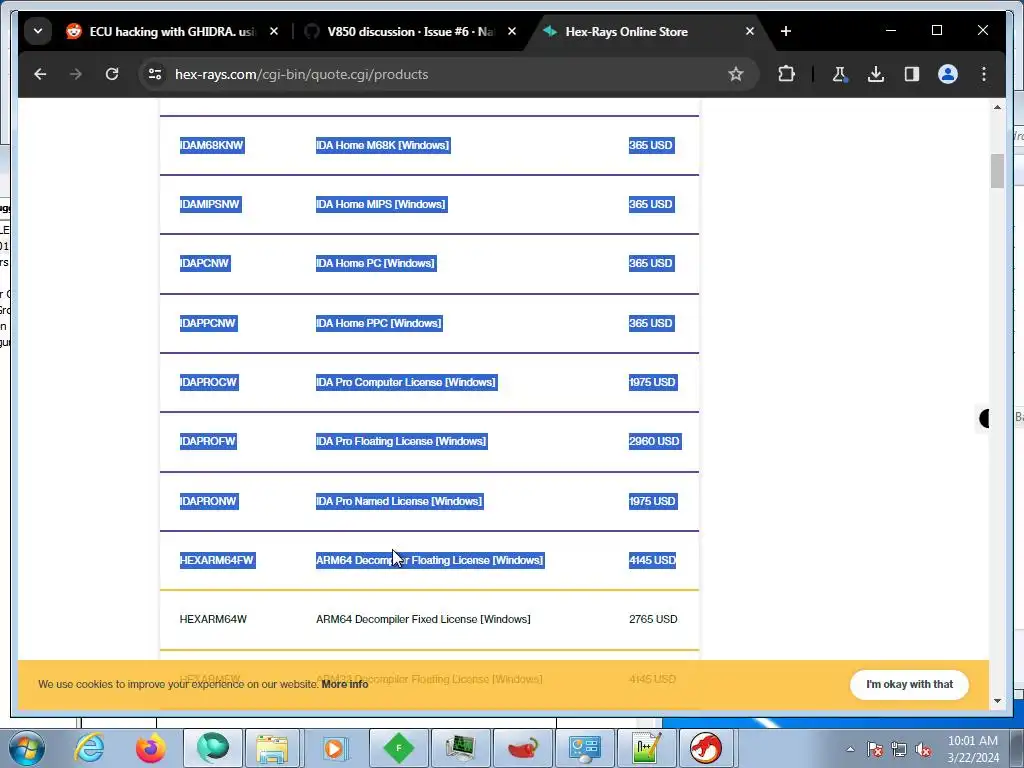View site information icon in address bar
1024x768 pixels.
(x=155, y=74)
